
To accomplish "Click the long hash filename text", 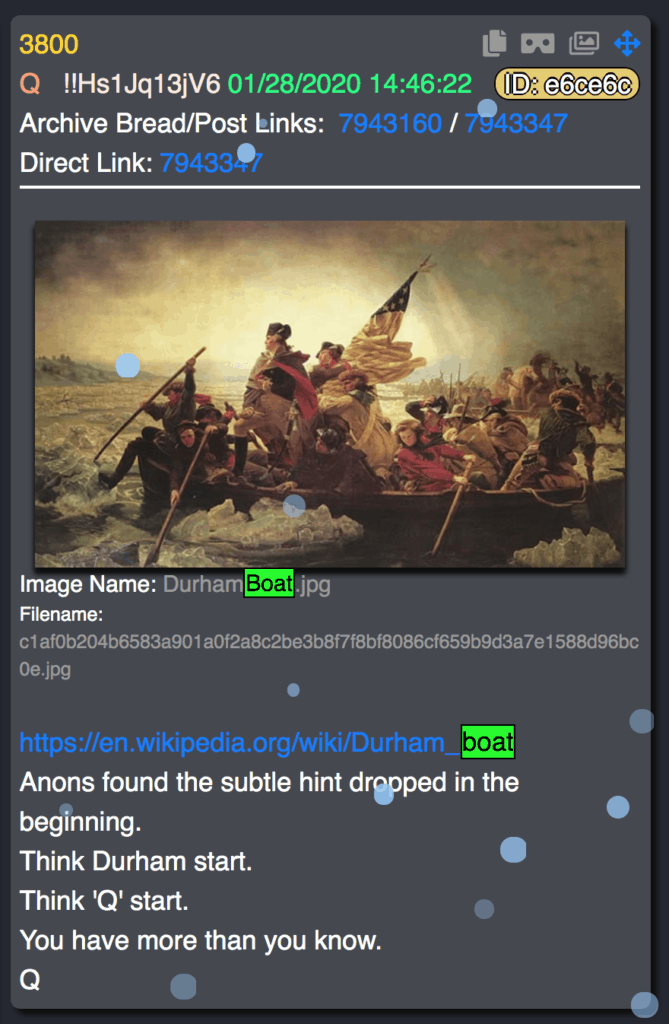I will tap(329, 656).
